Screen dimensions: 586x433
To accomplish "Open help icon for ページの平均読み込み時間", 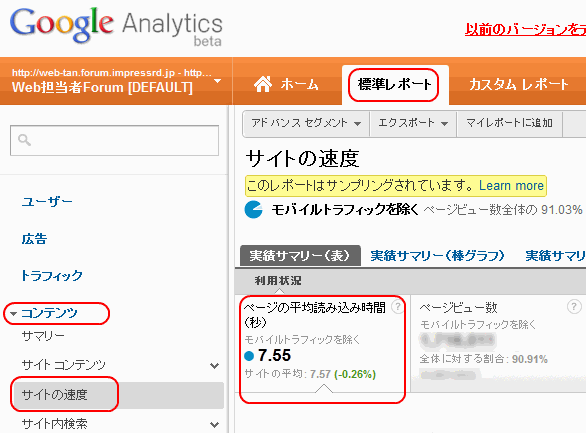I will (397, 307).
